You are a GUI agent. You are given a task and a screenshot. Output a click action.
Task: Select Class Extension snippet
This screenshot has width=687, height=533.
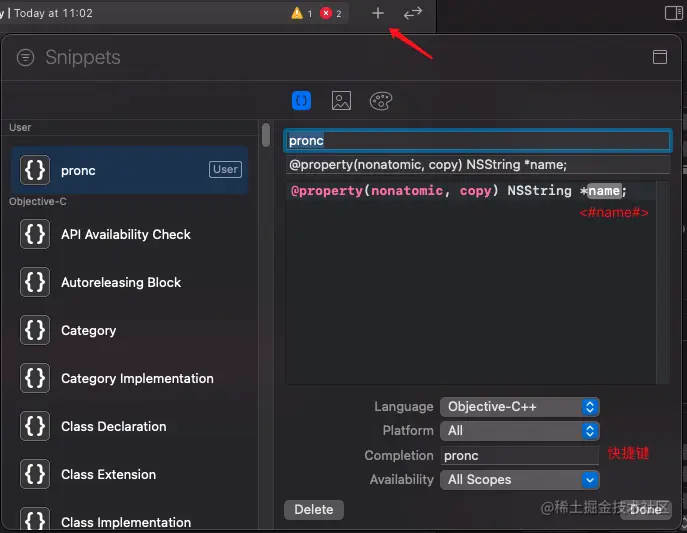click(130, 474)
